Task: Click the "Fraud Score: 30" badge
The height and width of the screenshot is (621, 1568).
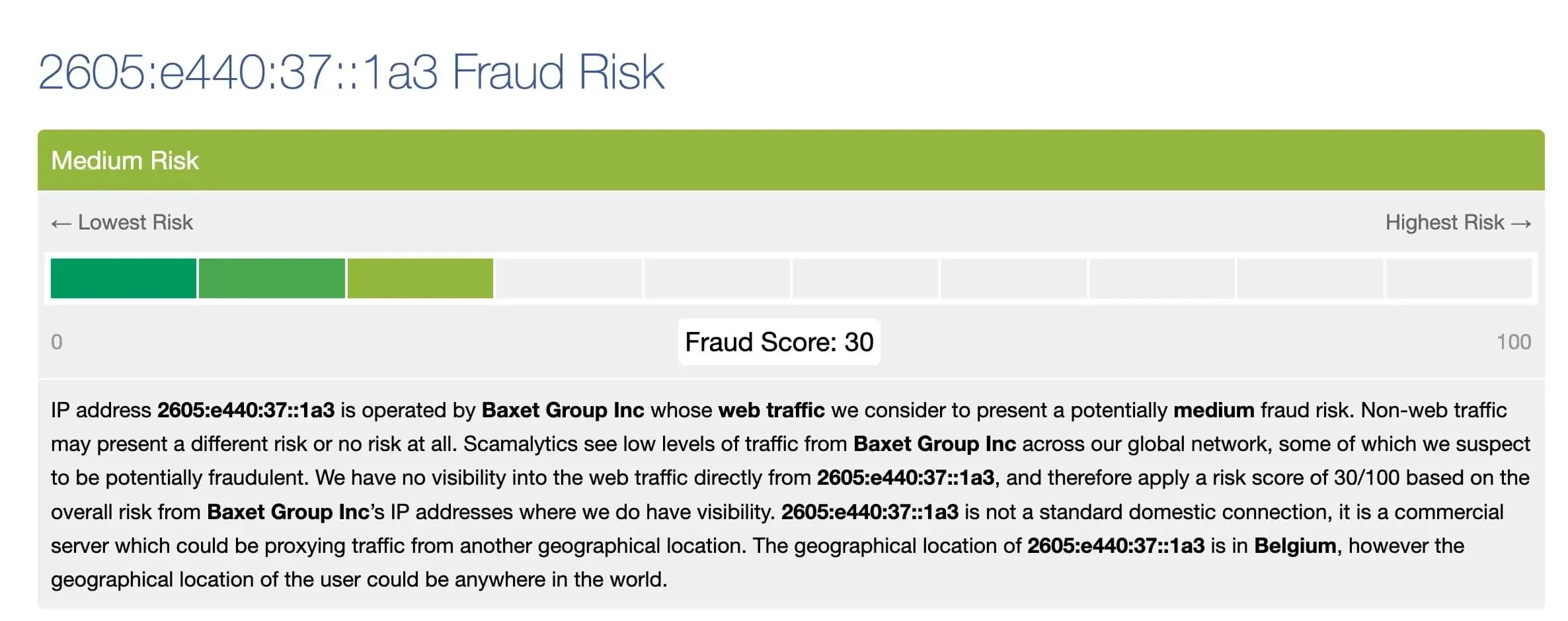Action: point(779,342)
